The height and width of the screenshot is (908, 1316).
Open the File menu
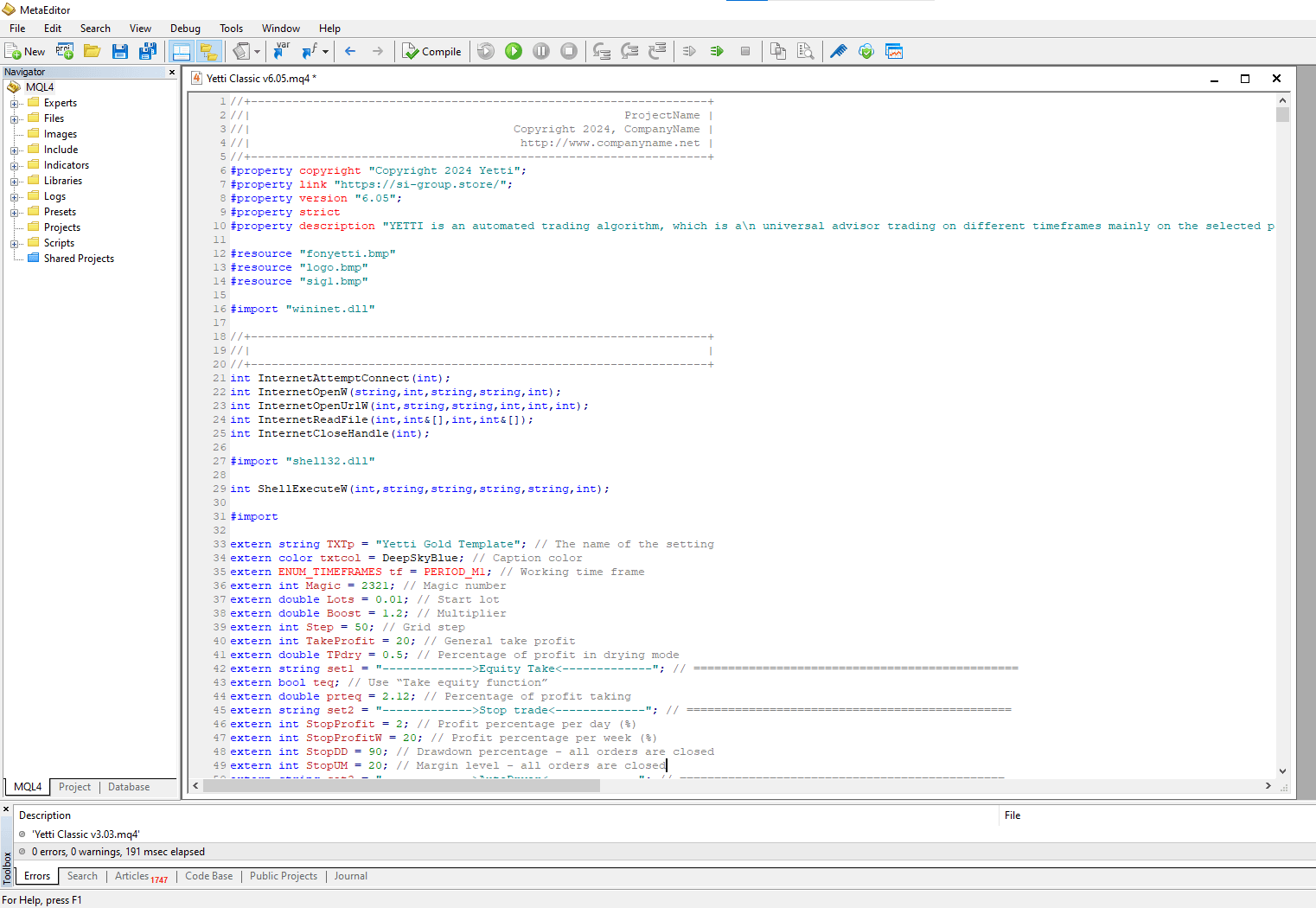[x=17, y=29]
